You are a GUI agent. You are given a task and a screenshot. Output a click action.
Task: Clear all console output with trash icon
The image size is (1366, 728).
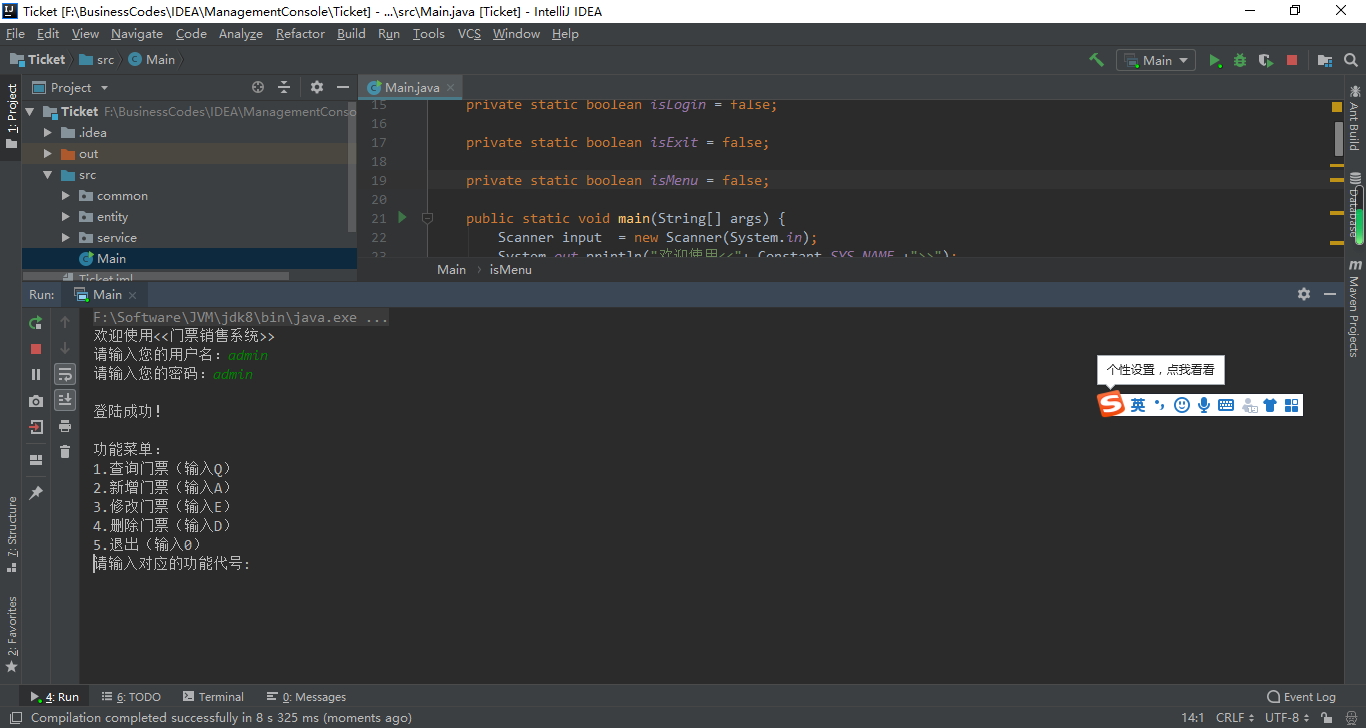(65, 452)
